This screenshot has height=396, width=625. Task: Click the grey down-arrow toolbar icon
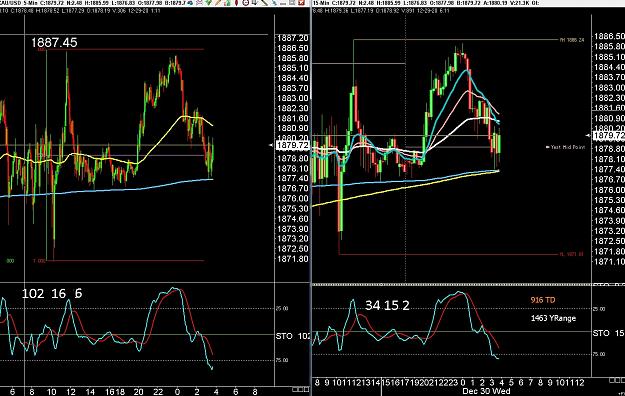click(255, 2)
